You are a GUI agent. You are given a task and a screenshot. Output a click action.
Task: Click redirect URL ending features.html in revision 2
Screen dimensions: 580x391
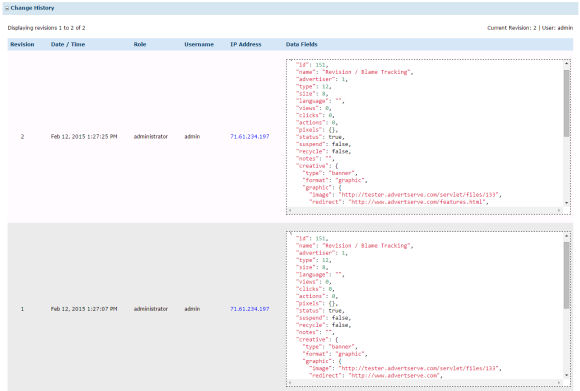pyautogui.click(x=417, y=202)
